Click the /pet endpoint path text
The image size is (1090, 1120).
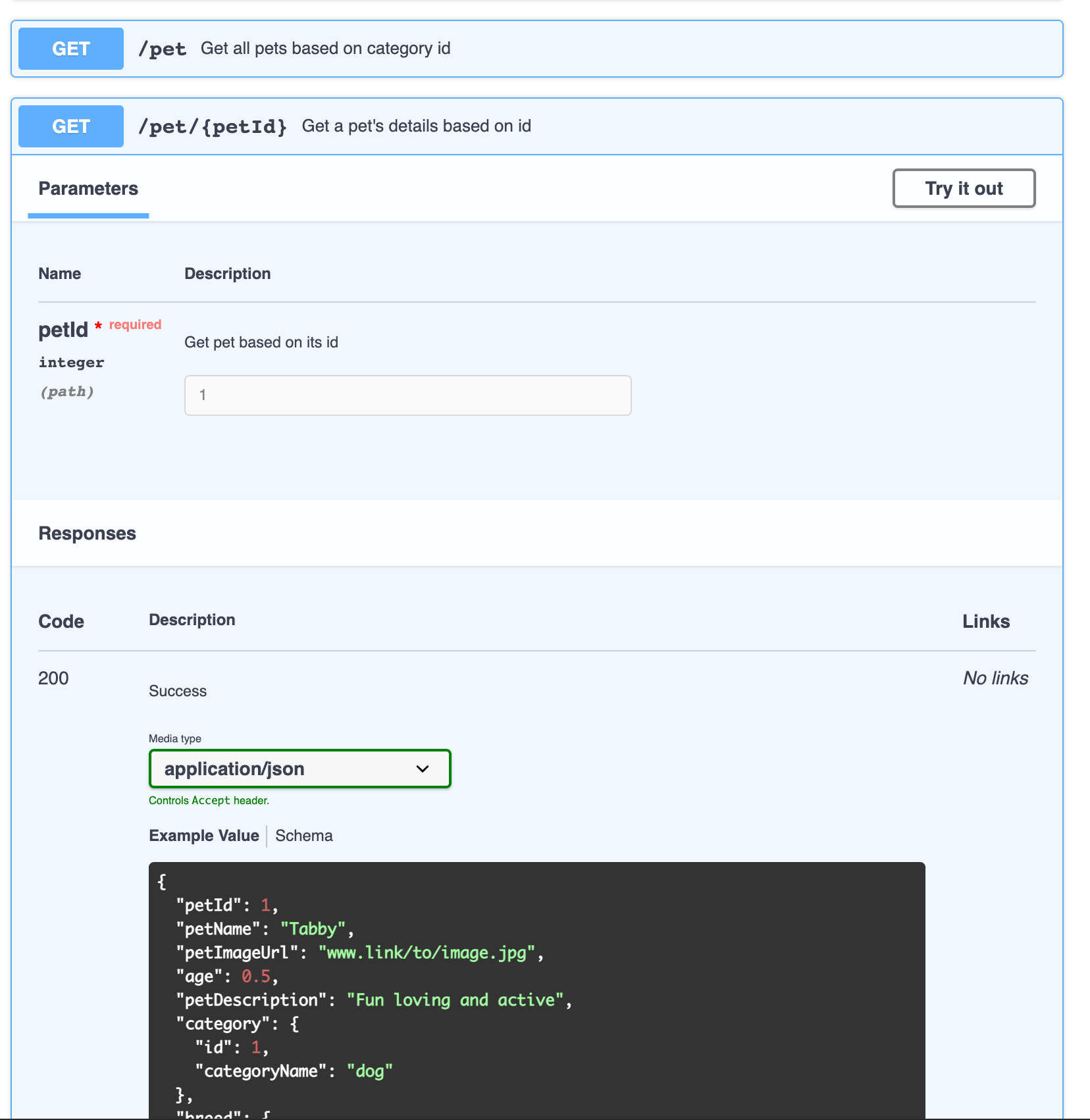162,49
